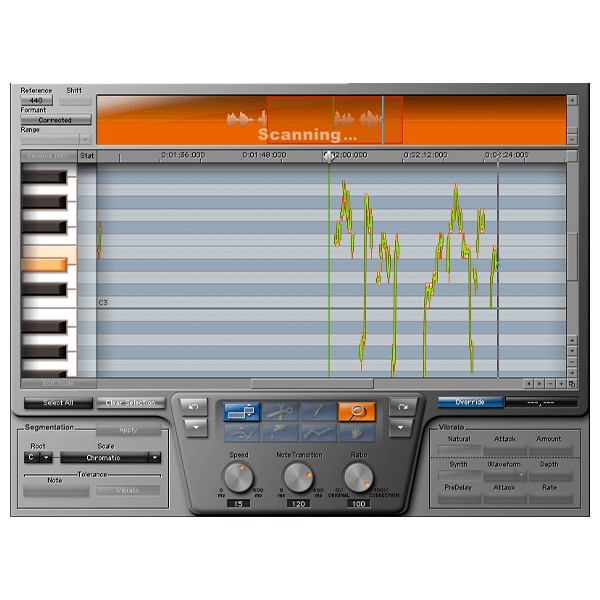Click the red selection box in waveform overview

335,120
